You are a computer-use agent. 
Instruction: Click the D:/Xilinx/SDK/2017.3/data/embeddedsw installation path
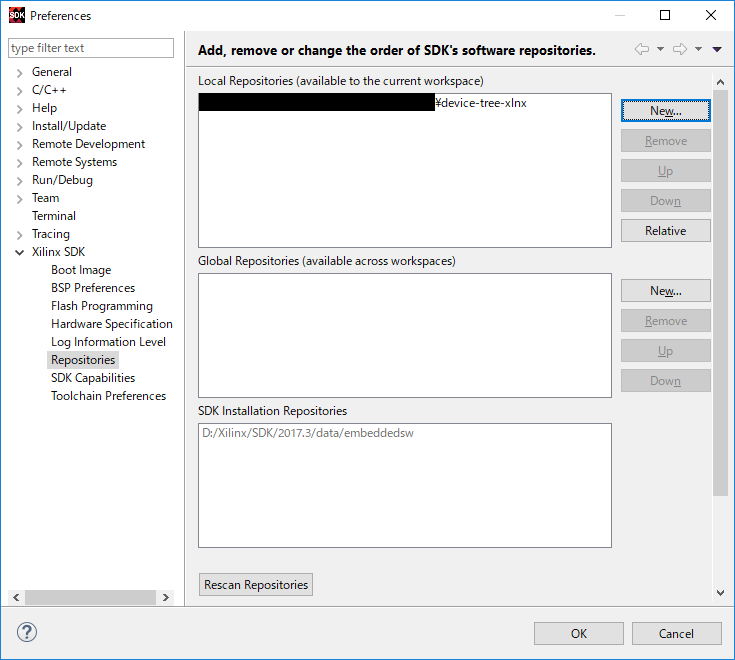click(308, 433)
